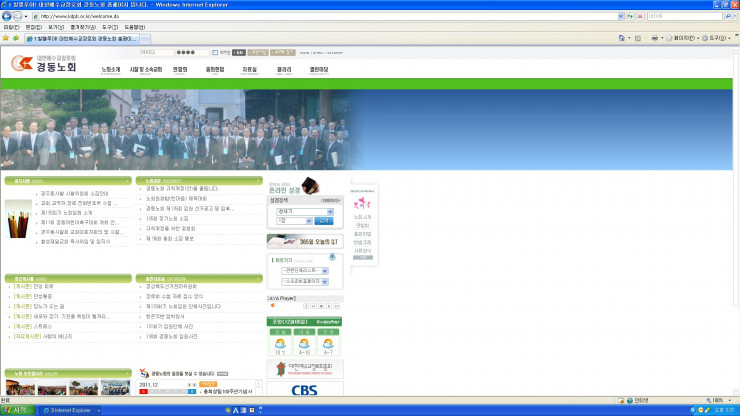Open the 즐겨찾기 menu
The width and height of the screenshot is (740, 416).
83,27
